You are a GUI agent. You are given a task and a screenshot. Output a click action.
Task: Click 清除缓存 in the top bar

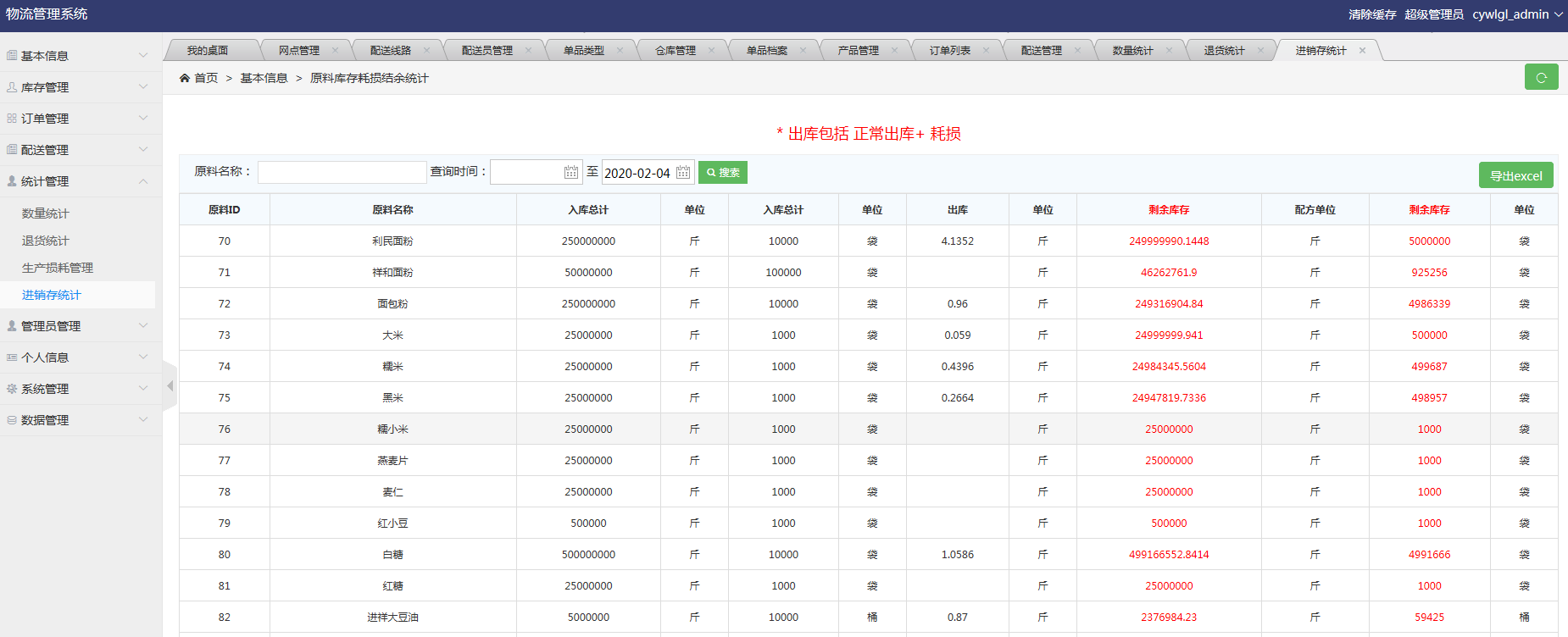1371,14
